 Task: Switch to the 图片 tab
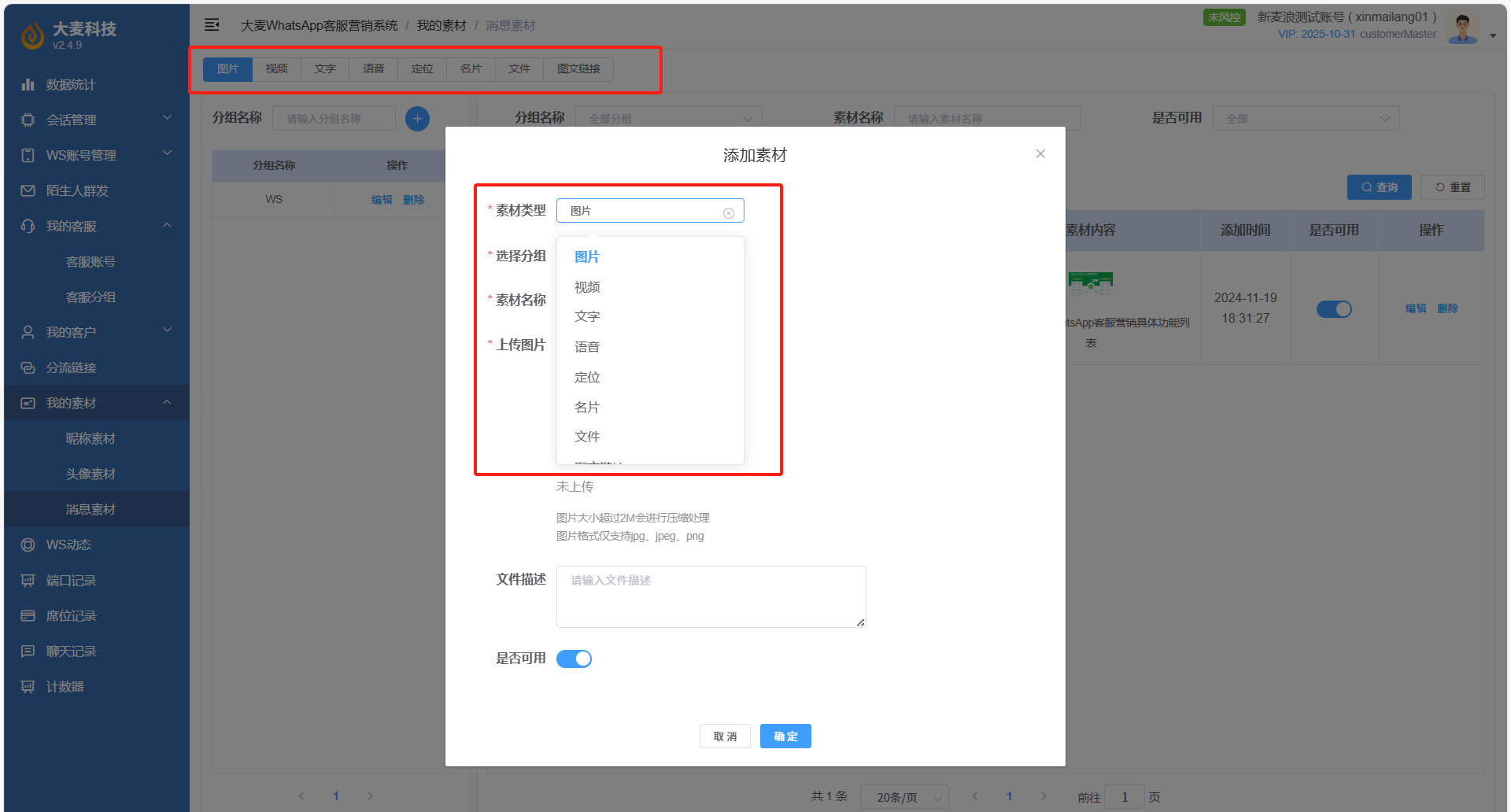(x=228, y=69)
